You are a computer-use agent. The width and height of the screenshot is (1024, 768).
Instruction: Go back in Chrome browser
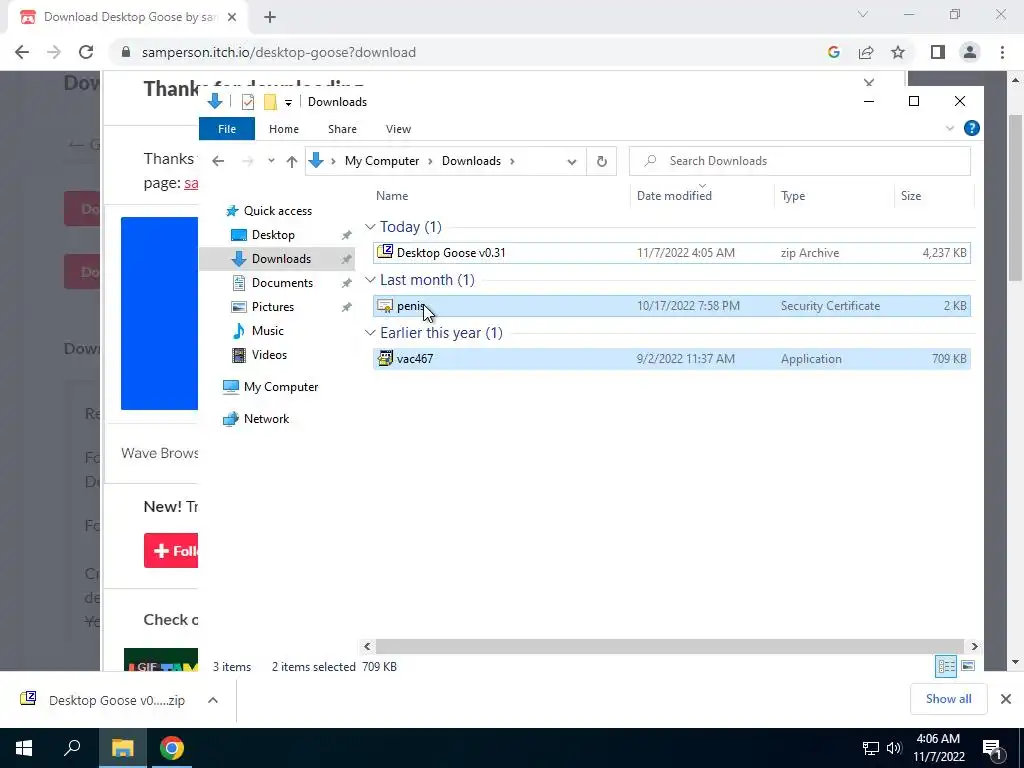[22, 52]
